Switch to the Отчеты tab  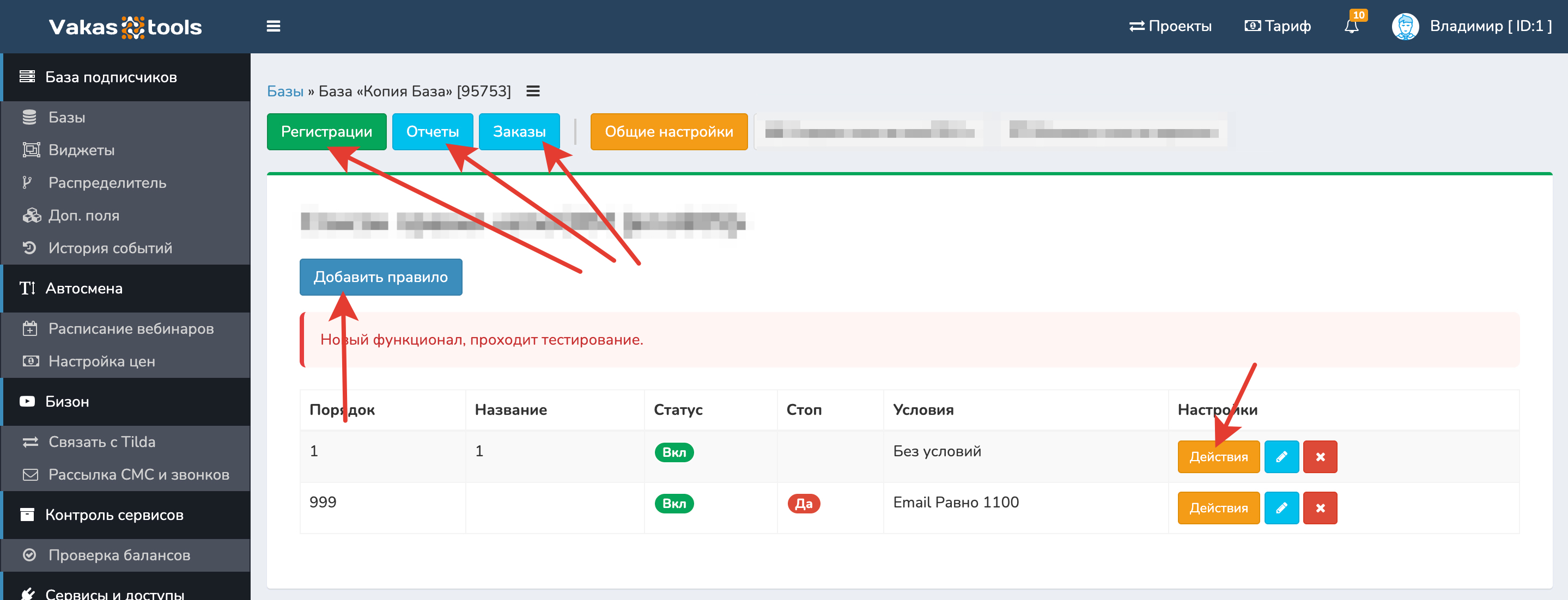coord(432,131)
